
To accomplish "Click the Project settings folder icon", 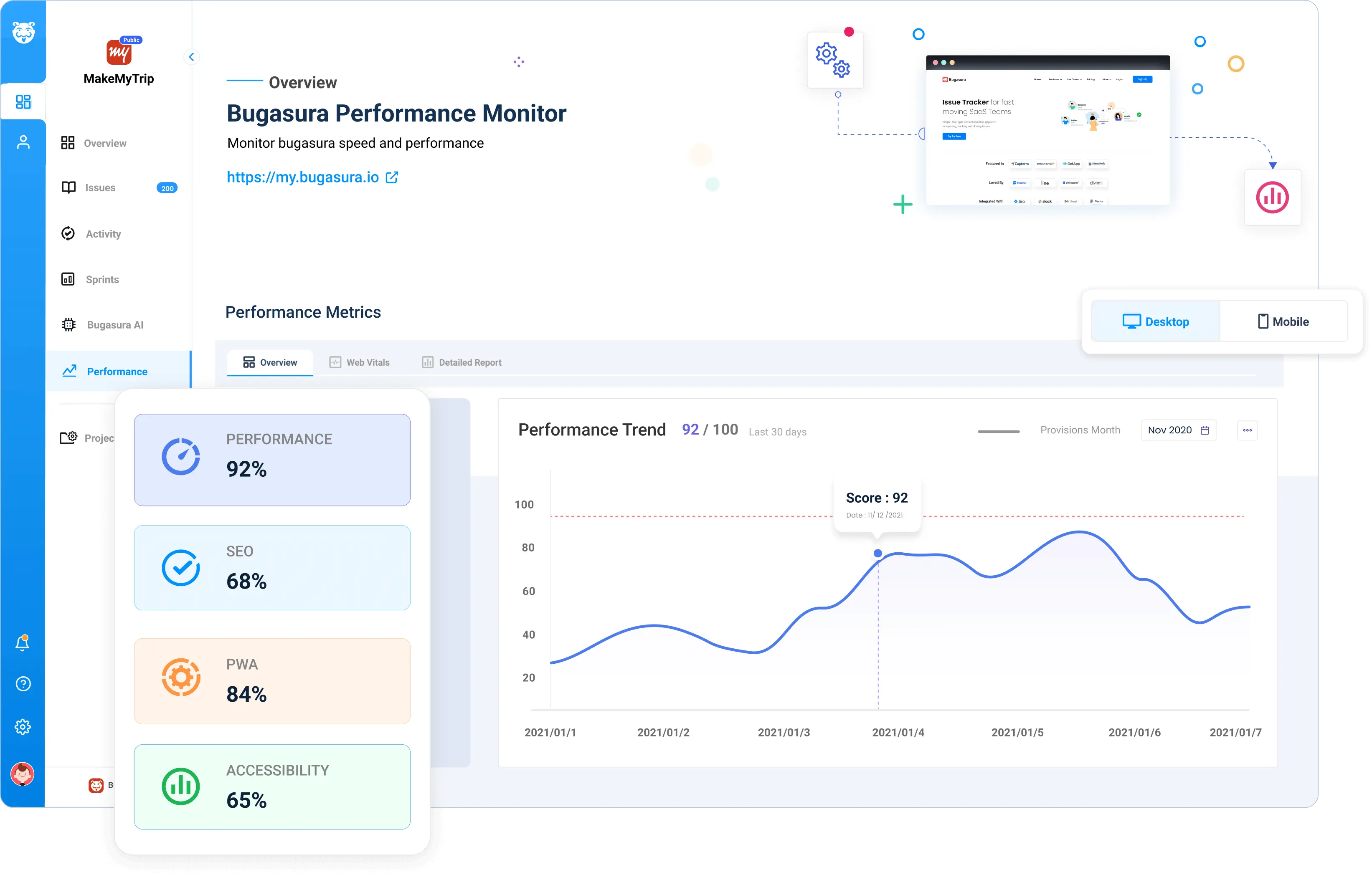I will [68, 438].
